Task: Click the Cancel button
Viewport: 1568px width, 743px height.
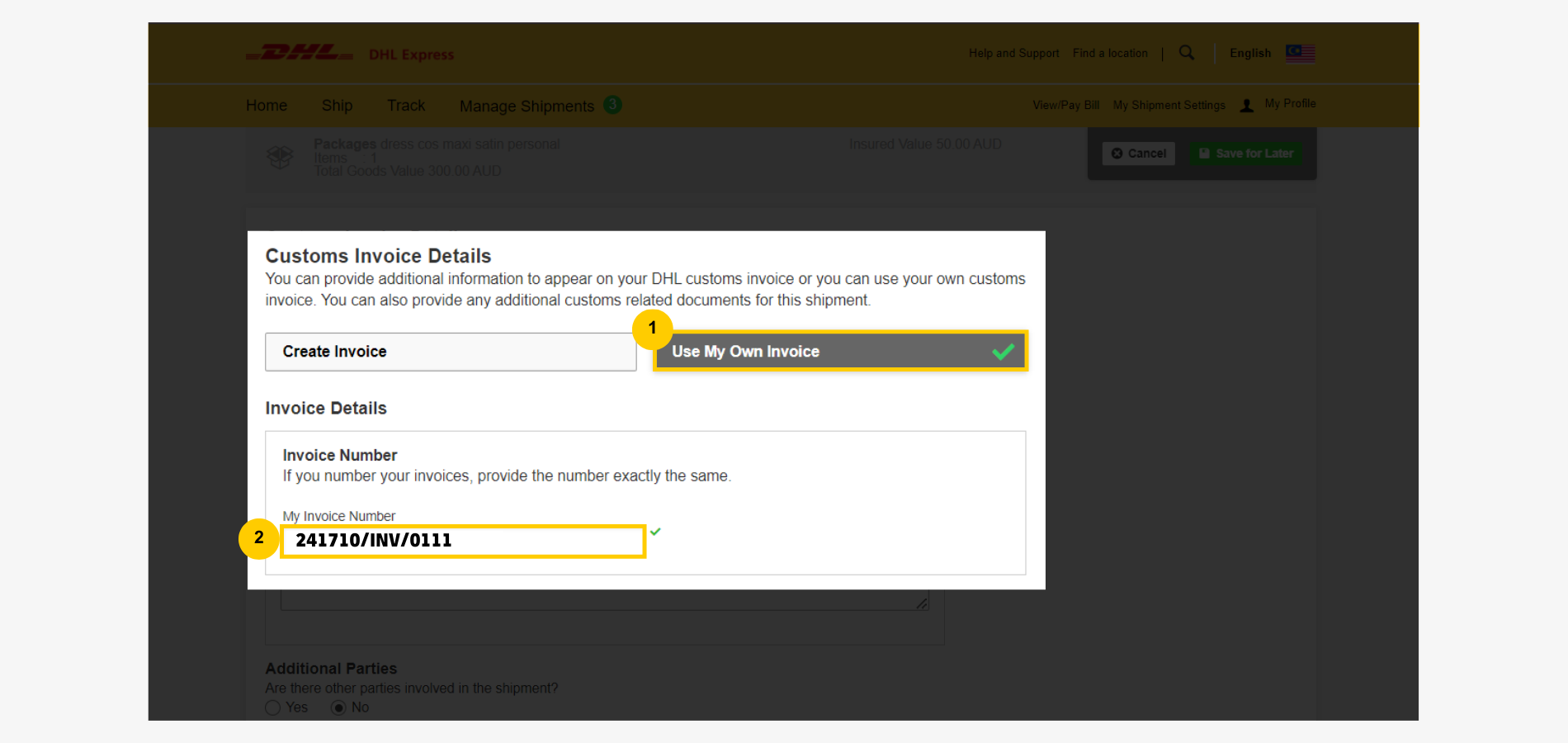Action: [1139, 154]
